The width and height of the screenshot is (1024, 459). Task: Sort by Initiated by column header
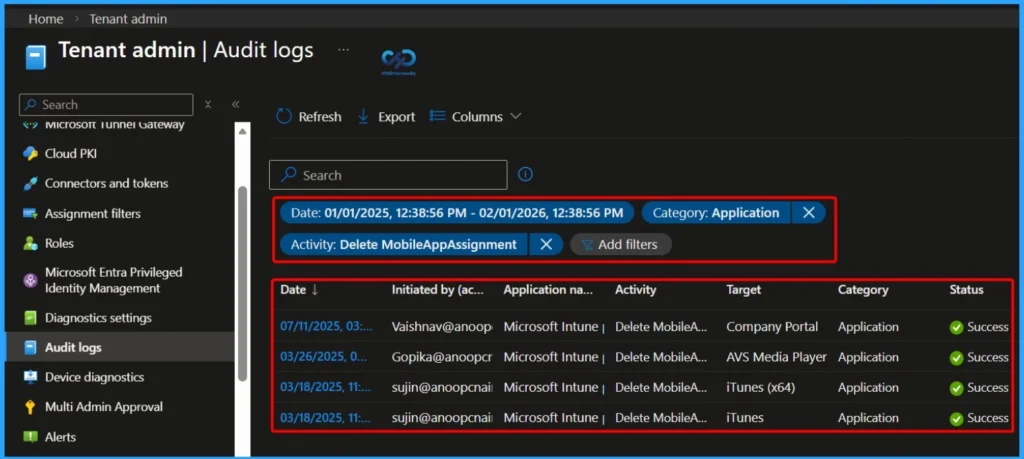click(438, 290)
